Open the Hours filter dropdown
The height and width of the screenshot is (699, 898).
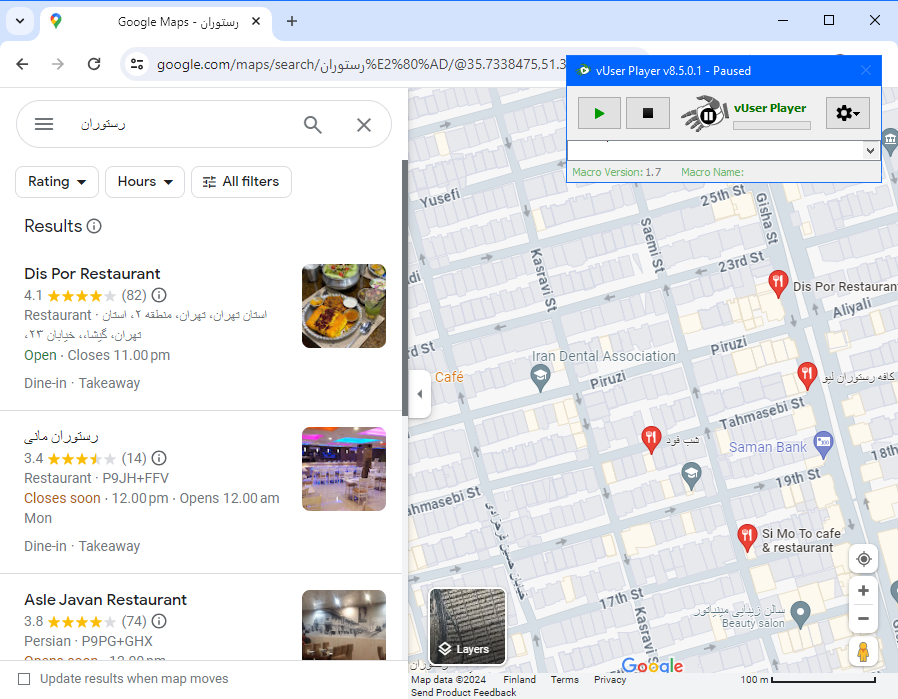coord(145,181)
